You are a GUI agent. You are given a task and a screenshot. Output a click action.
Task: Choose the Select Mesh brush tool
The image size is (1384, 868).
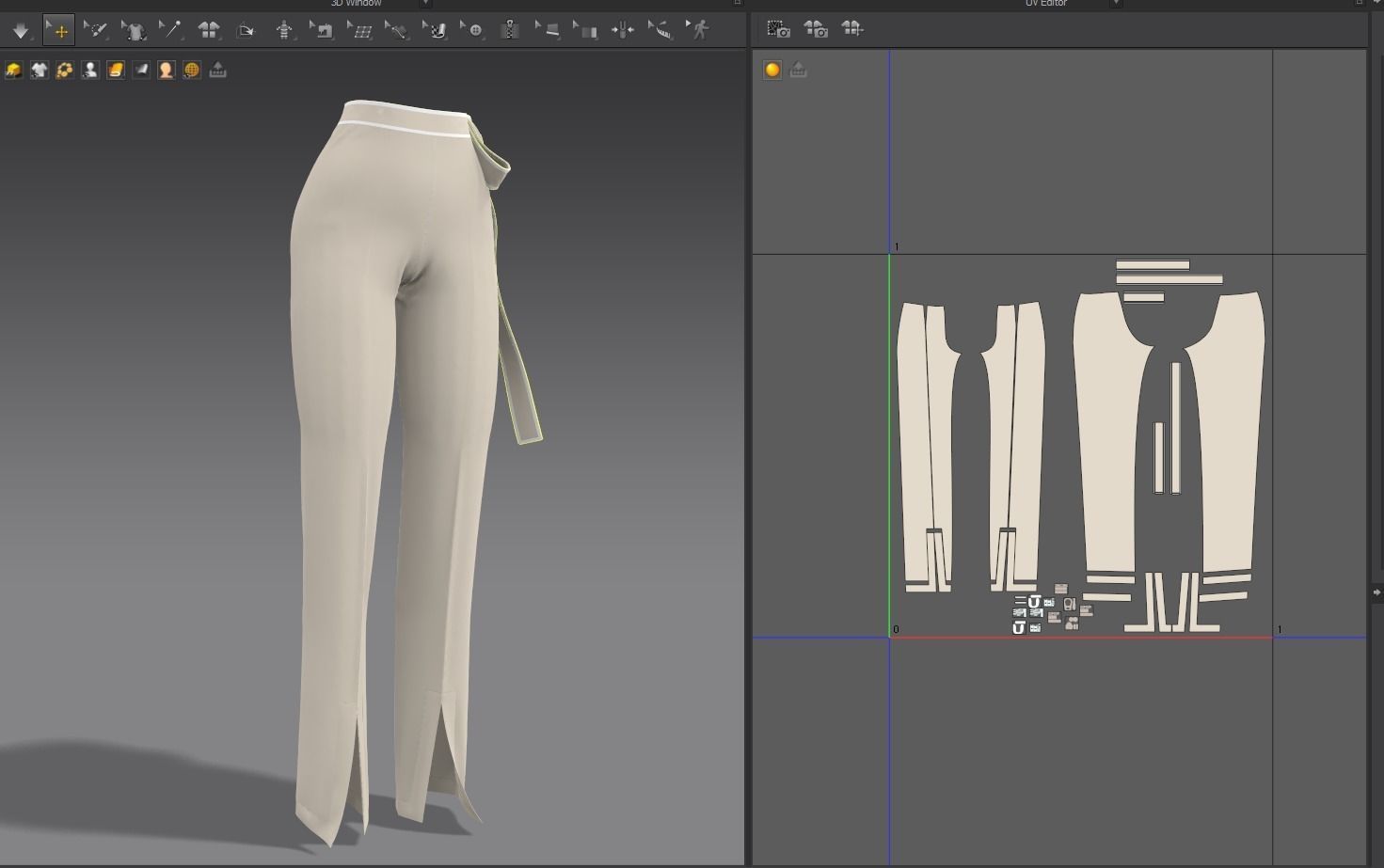tap(96, 30)
